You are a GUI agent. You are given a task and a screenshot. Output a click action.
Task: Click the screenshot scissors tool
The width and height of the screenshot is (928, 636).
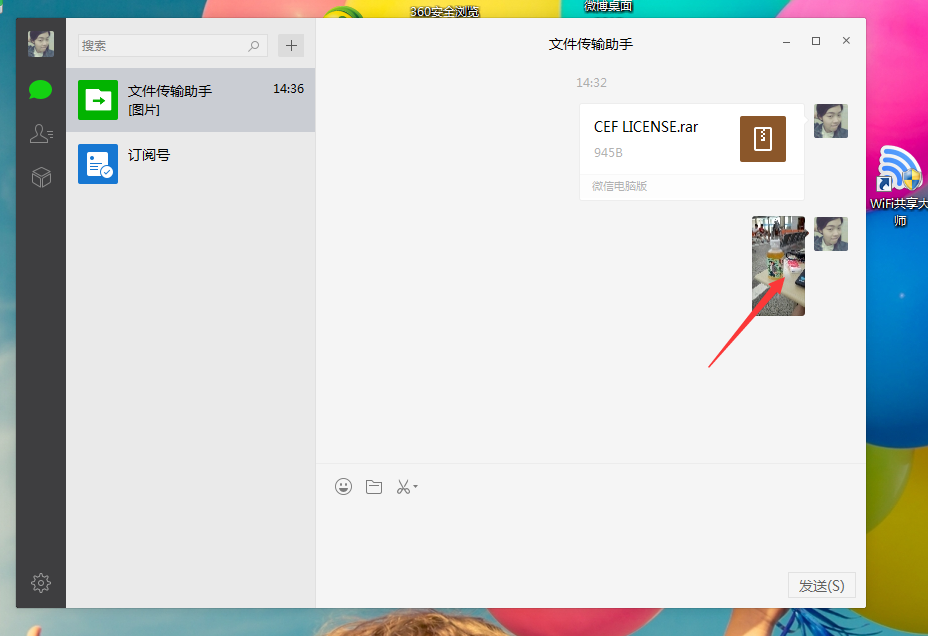(x=403, y=486)
